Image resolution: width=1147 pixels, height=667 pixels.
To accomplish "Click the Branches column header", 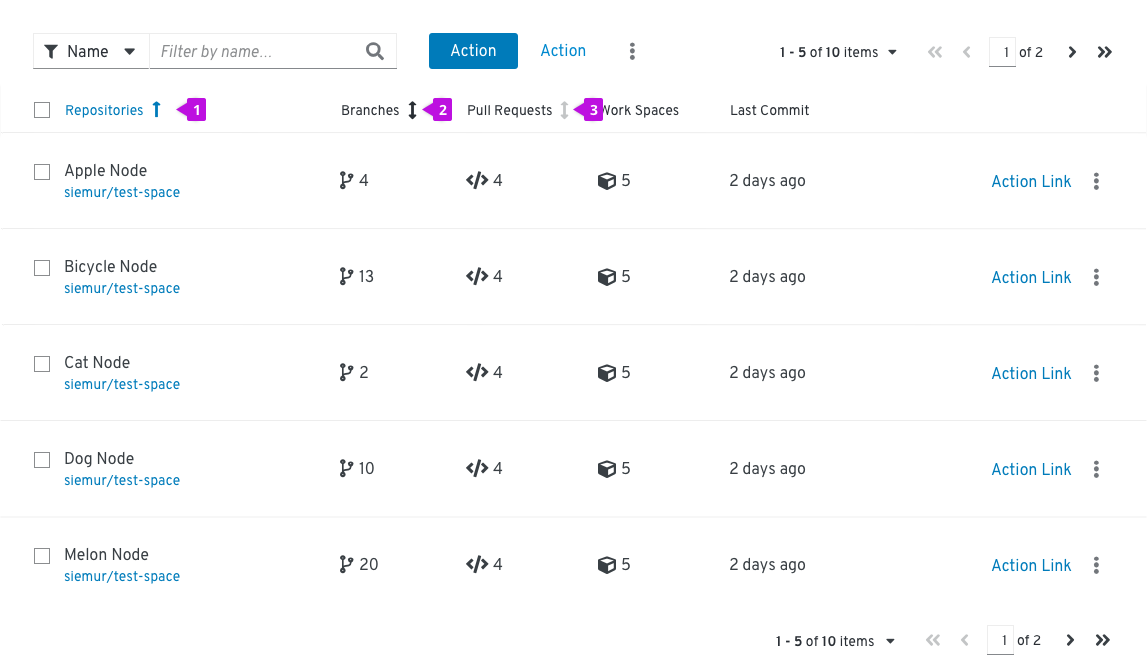I will tap(370, 110).
